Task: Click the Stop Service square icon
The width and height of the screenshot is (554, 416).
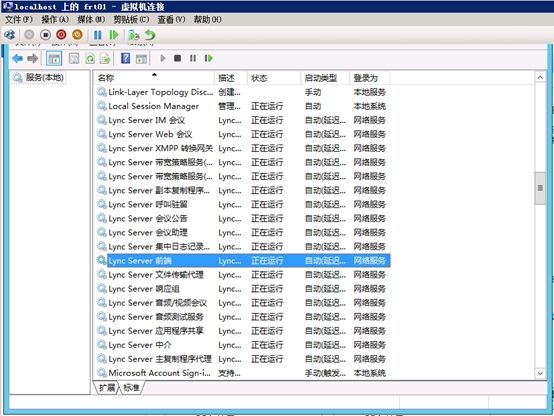Action: pyautogui.click(x=177, y=58)
